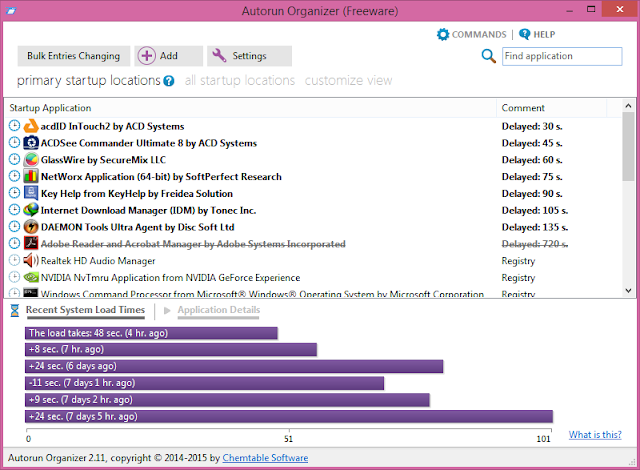Click the '-11 sec. (7 days 1 hr. ago)' bar
Screen dimensions: 640x470
[204, 383]
